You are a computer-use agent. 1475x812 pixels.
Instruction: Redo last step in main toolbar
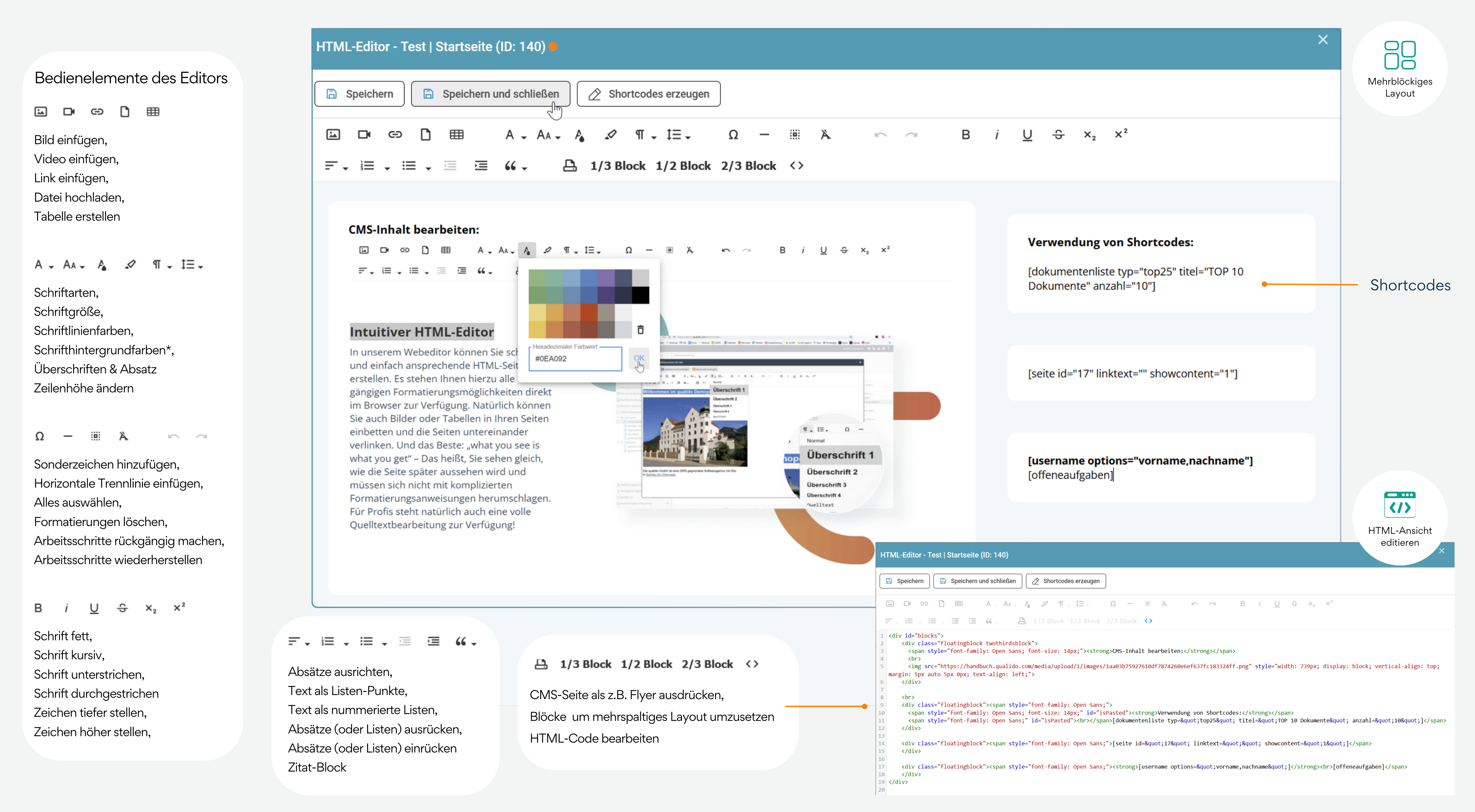[x=911, y=134]
